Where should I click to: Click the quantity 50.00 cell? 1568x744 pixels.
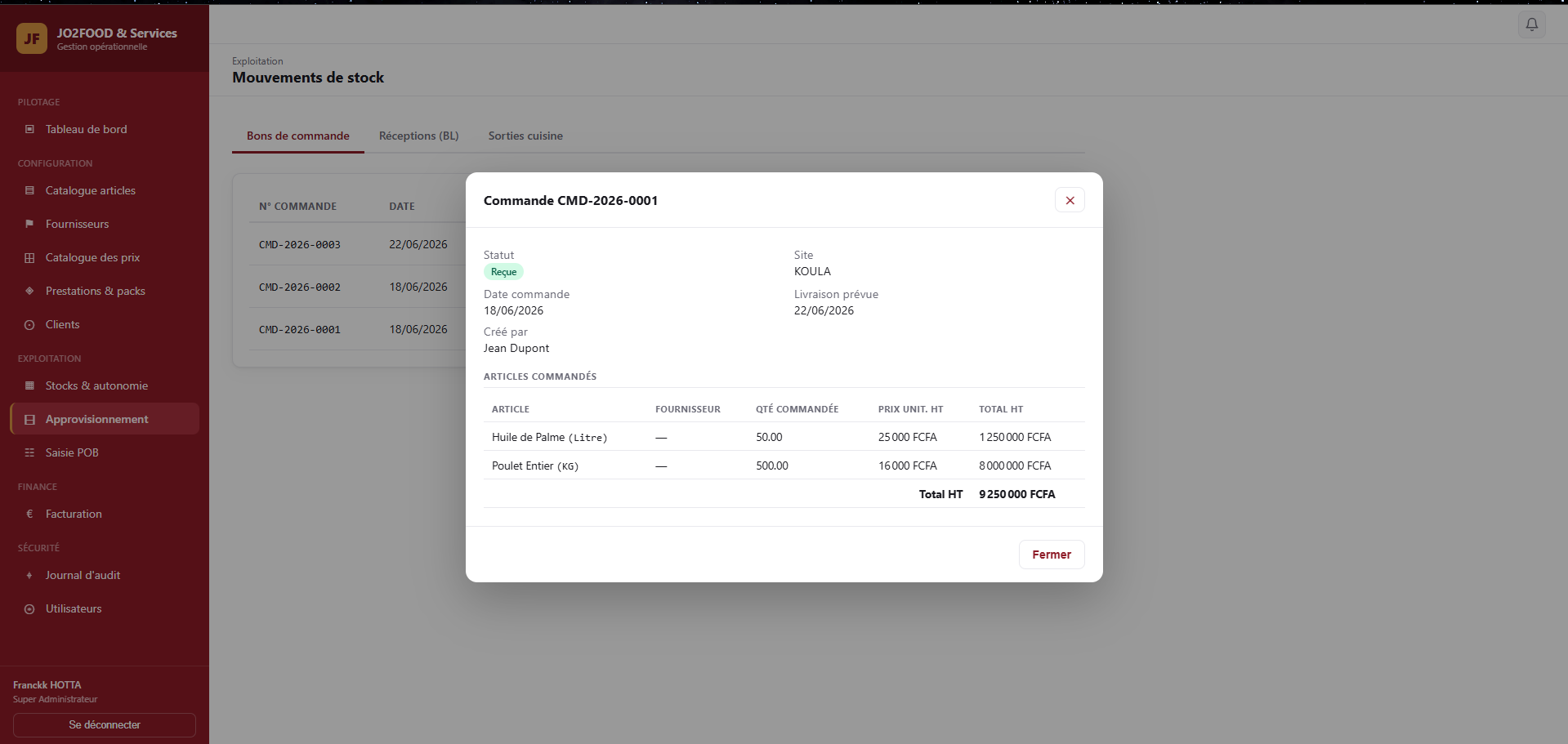coord(769,437)
